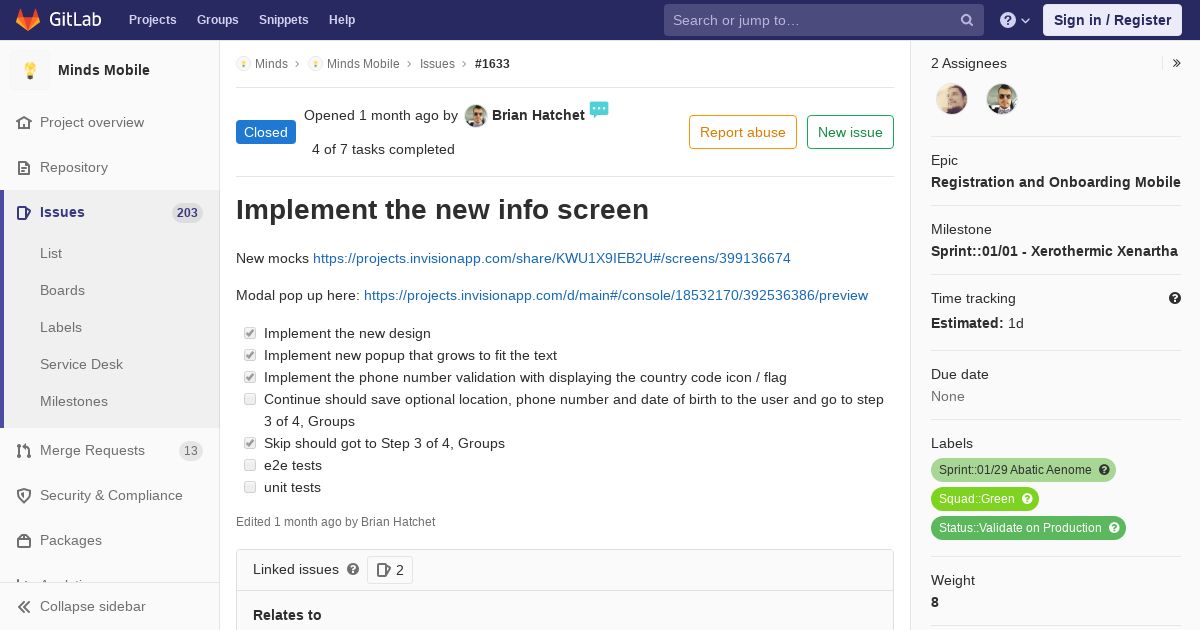Image resolution: width=1200 pixels, height=630 pixels.
Task: Click Minds Mobile breadcrumb link
Action: click(x=363, y=63)
